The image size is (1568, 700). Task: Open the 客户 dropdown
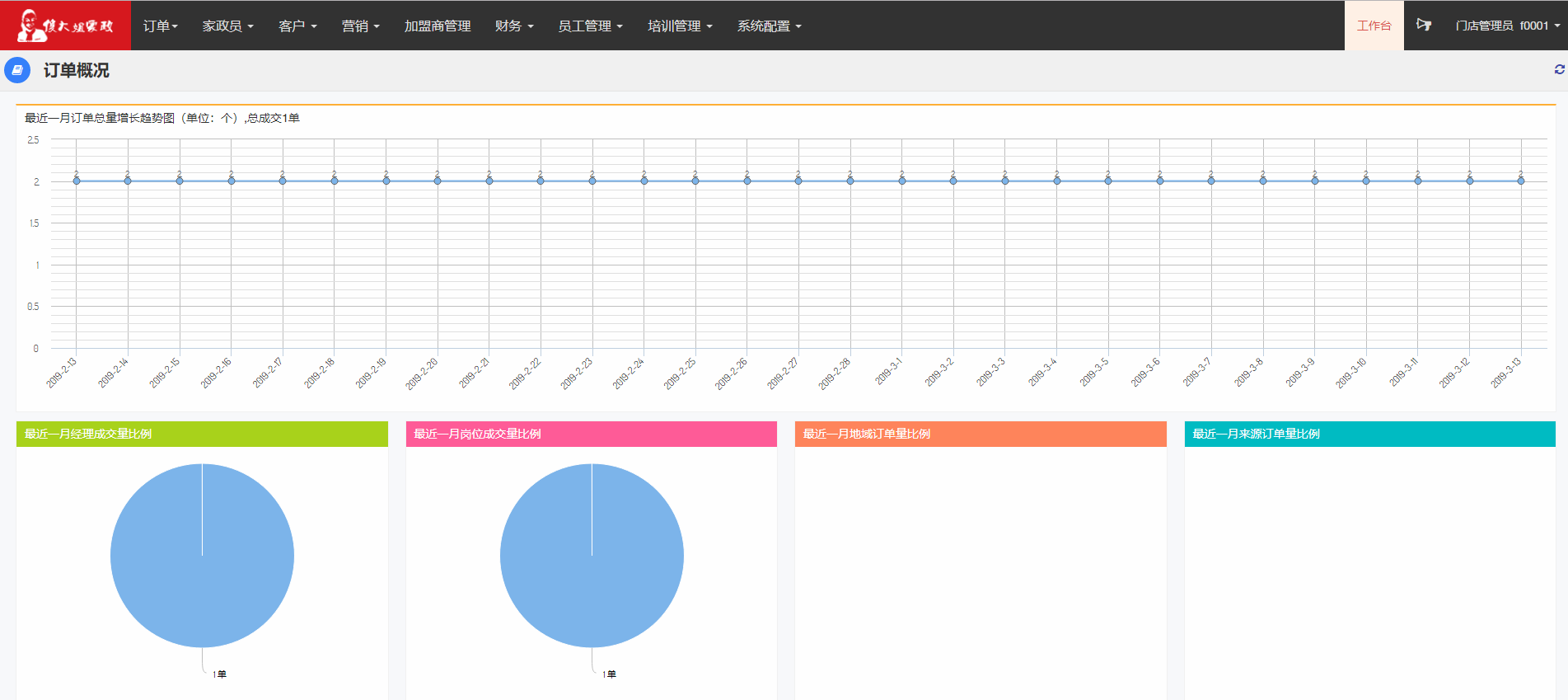coord(297,26)
